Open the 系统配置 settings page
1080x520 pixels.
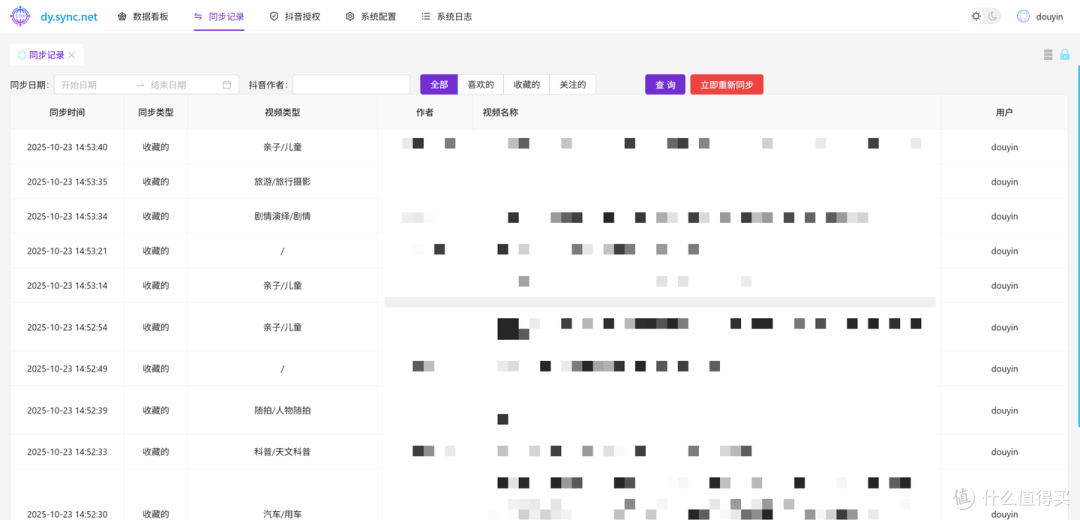click(371, 17)
